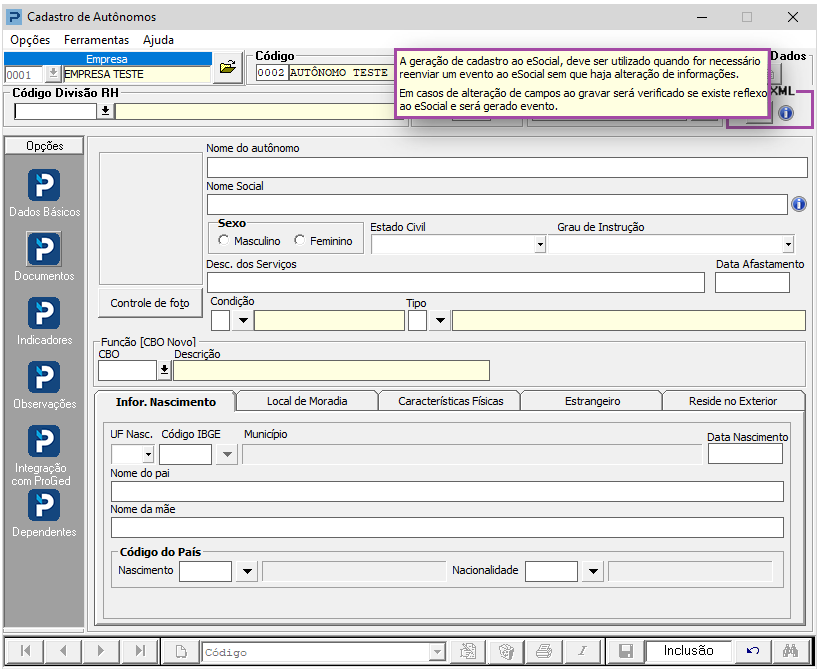Click the trash bin icon in bottom toolbar
Screen dimensions: 821x669
[x=506, y=651]
